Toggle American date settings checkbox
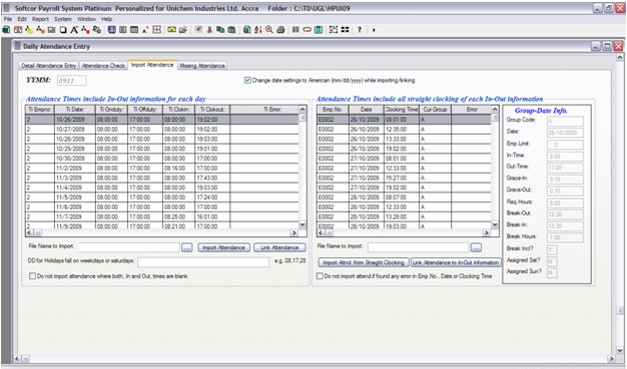627x369 pixels. click(248, 80)
